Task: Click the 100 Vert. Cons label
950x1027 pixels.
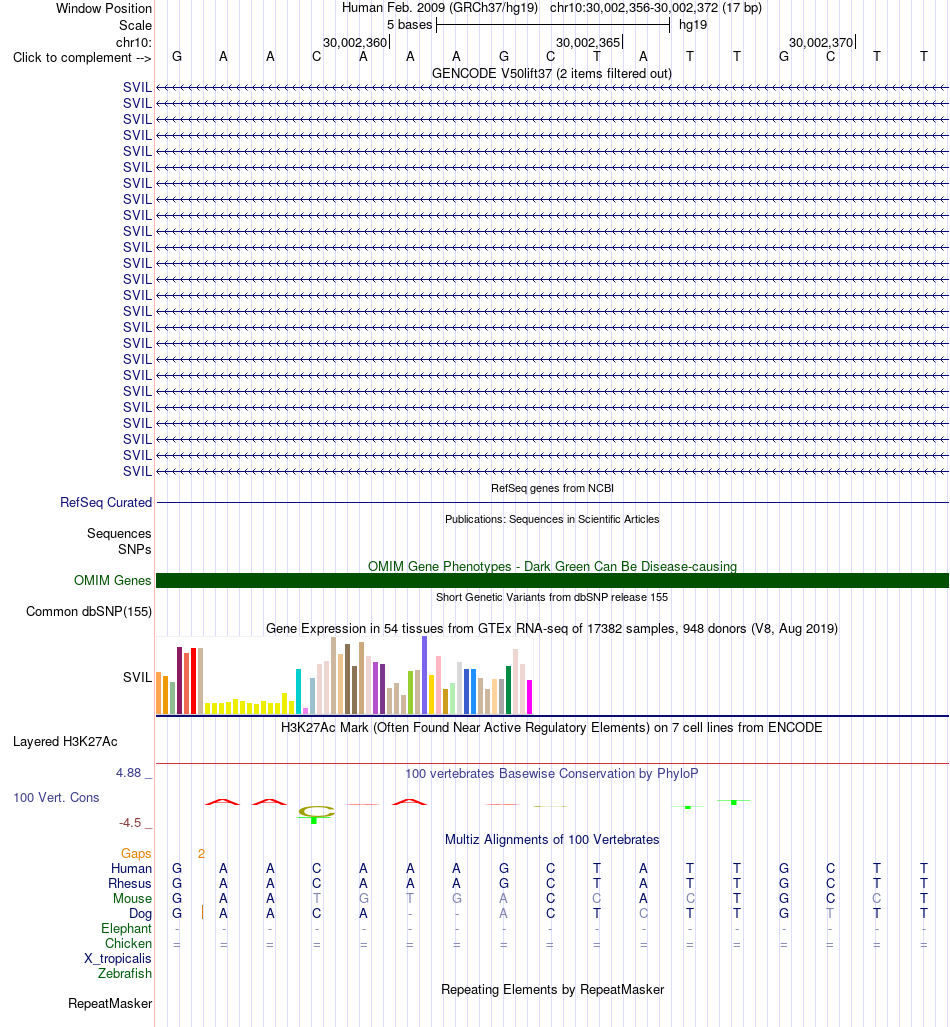Action: (56, 797)
